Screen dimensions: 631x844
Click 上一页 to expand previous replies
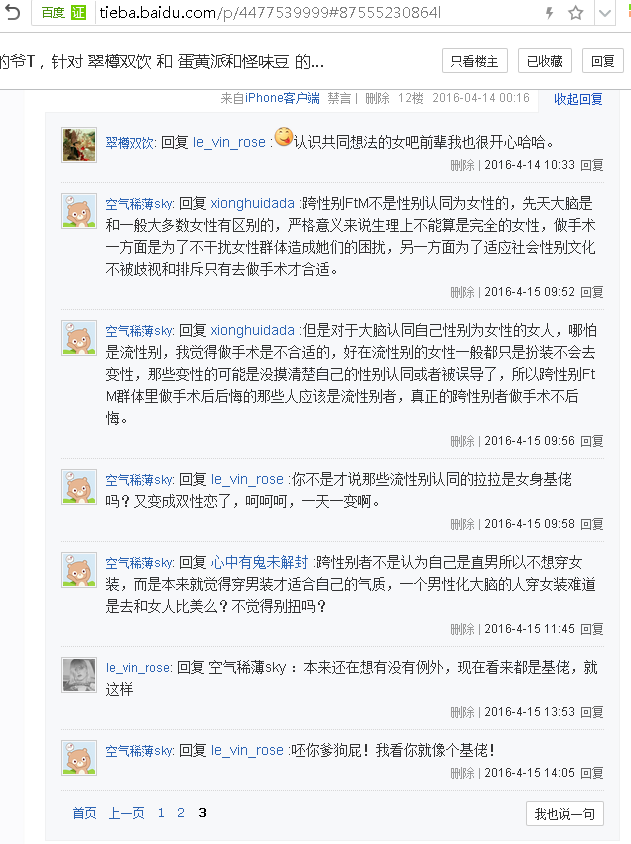[126, 813]
